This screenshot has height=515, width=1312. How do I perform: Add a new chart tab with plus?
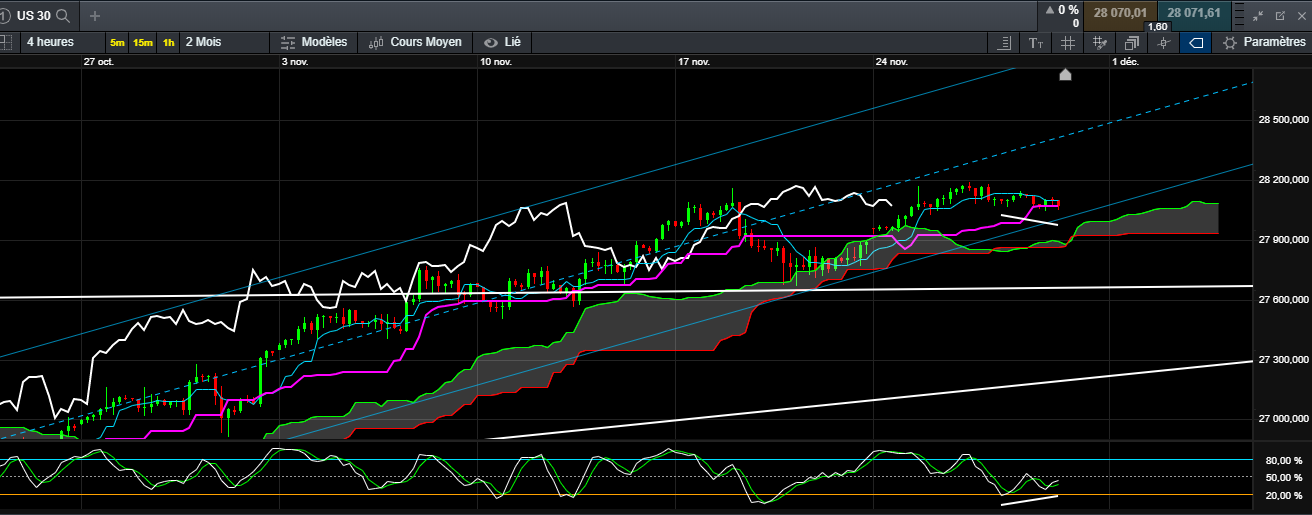click(95, 16)
